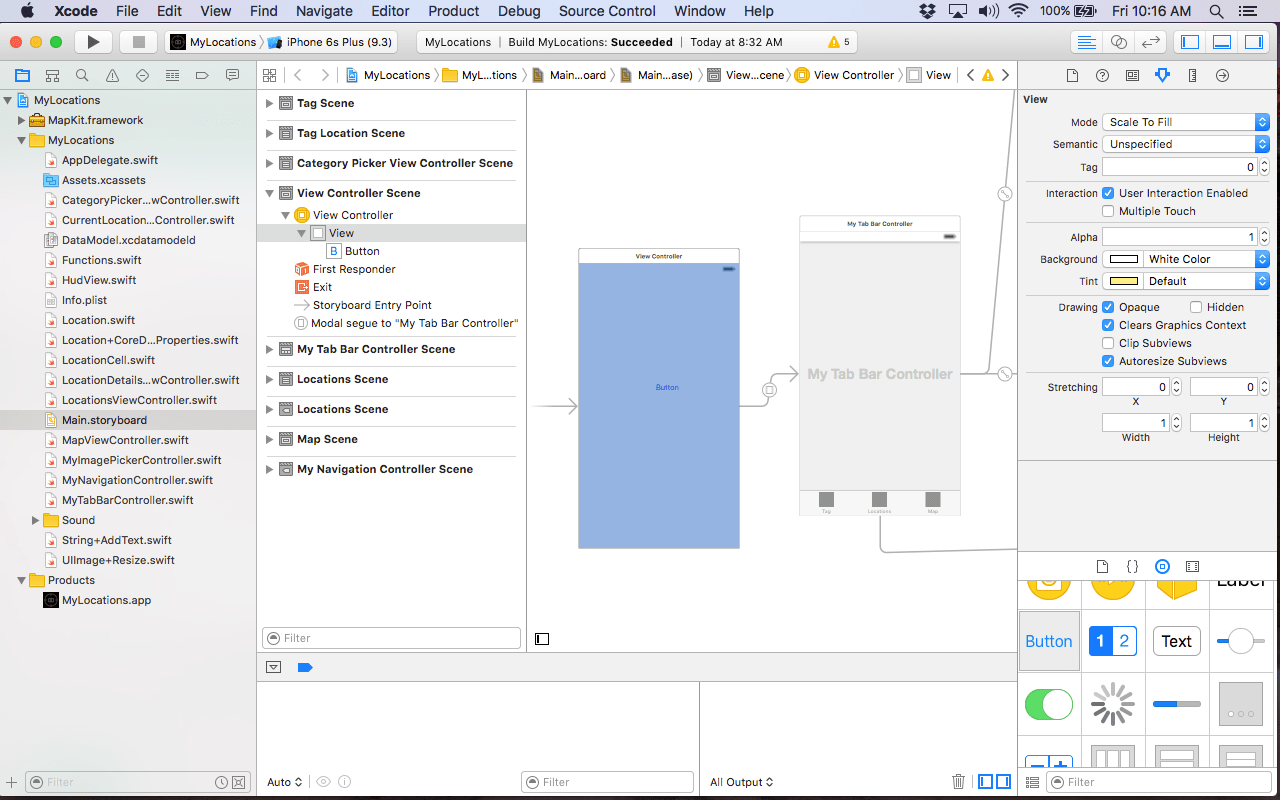Click the Tint yellow color swatch

click(x=1123, y=281)
